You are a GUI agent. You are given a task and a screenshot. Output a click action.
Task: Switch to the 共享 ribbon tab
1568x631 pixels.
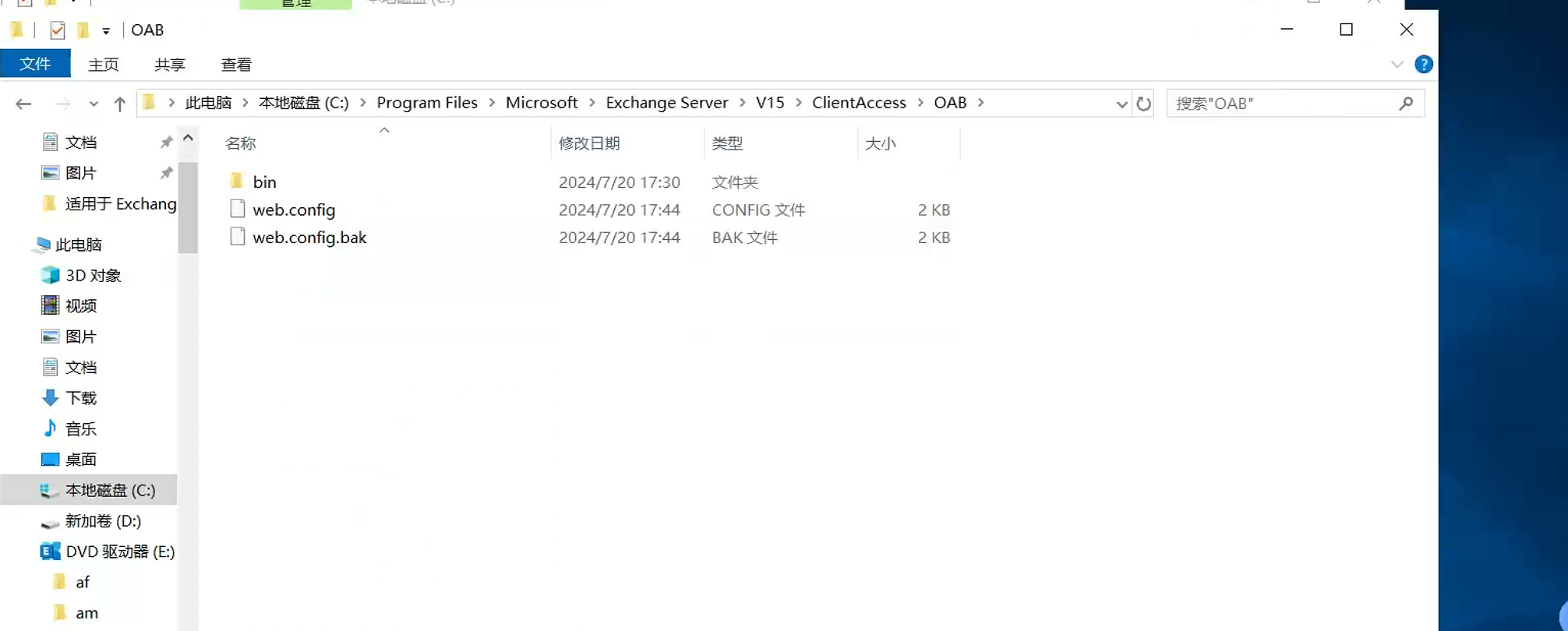(170, 65)
